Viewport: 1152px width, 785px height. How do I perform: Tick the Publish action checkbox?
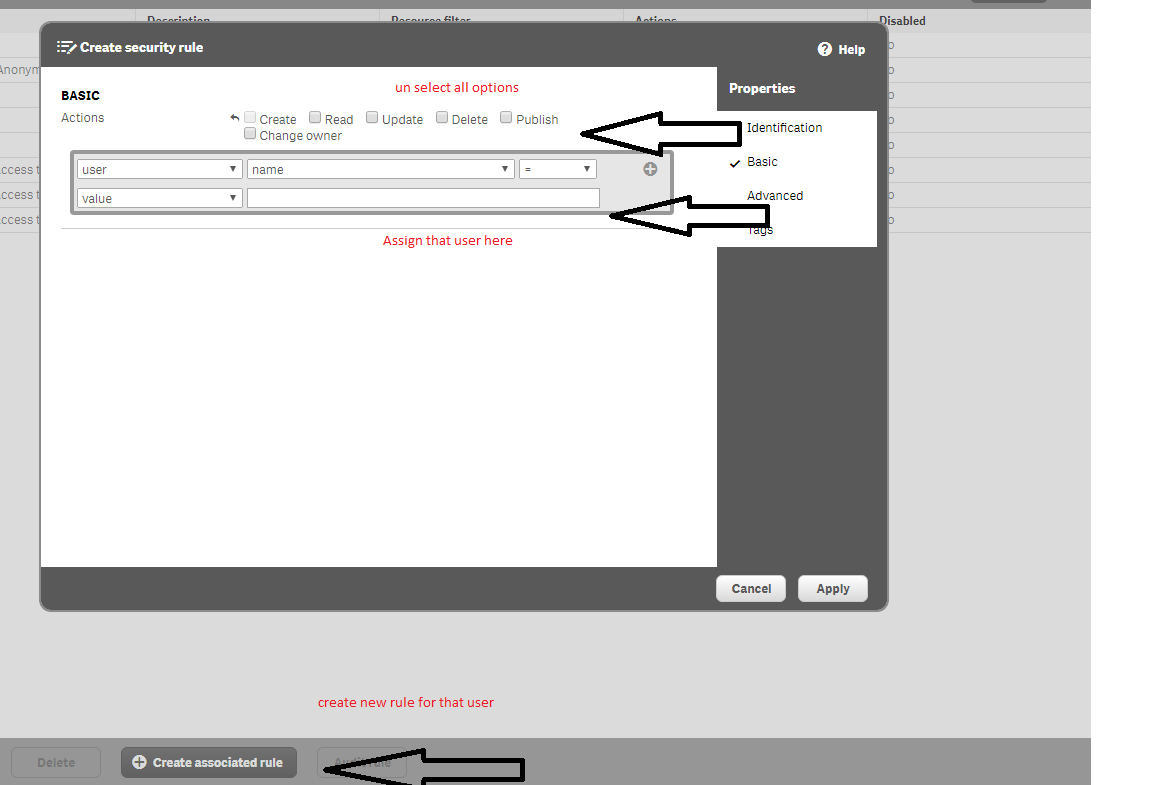point(506,118)
